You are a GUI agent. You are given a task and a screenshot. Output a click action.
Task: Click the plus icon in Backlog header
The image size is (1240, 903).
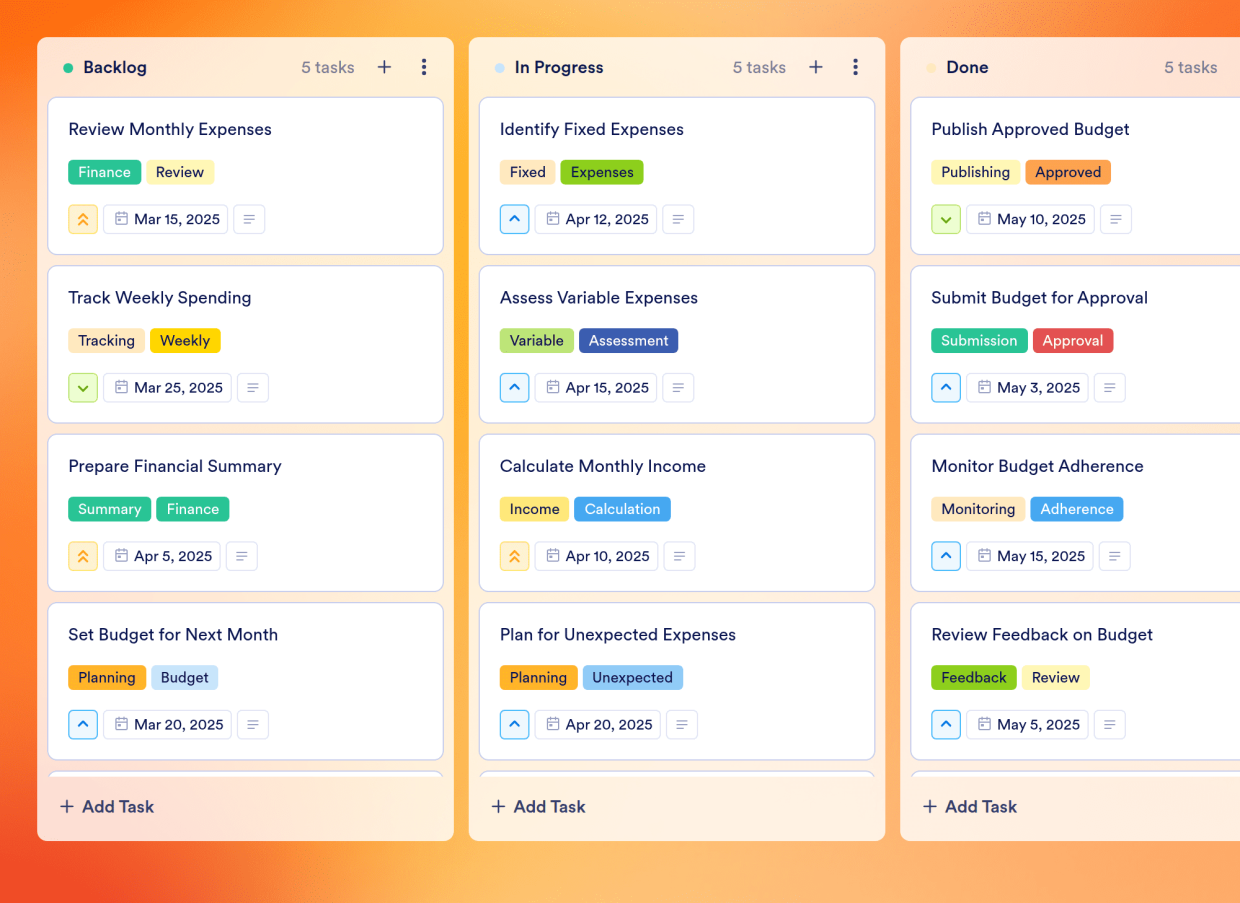coord(384,67)
